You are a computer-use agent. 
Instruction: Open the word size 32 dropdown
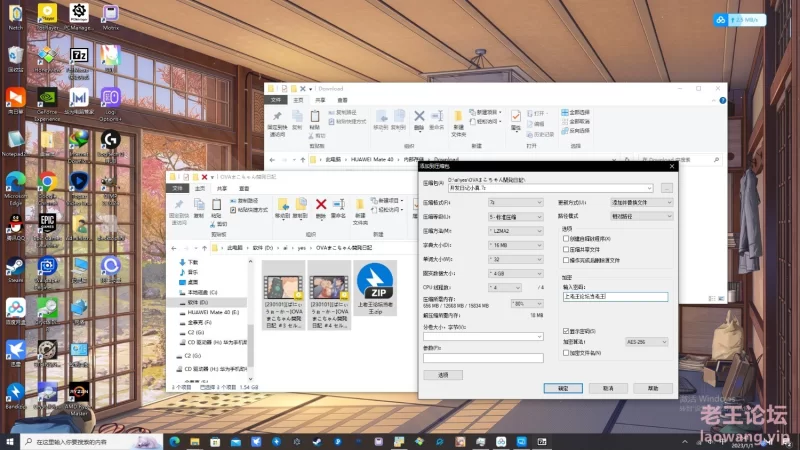pos(515,259)
